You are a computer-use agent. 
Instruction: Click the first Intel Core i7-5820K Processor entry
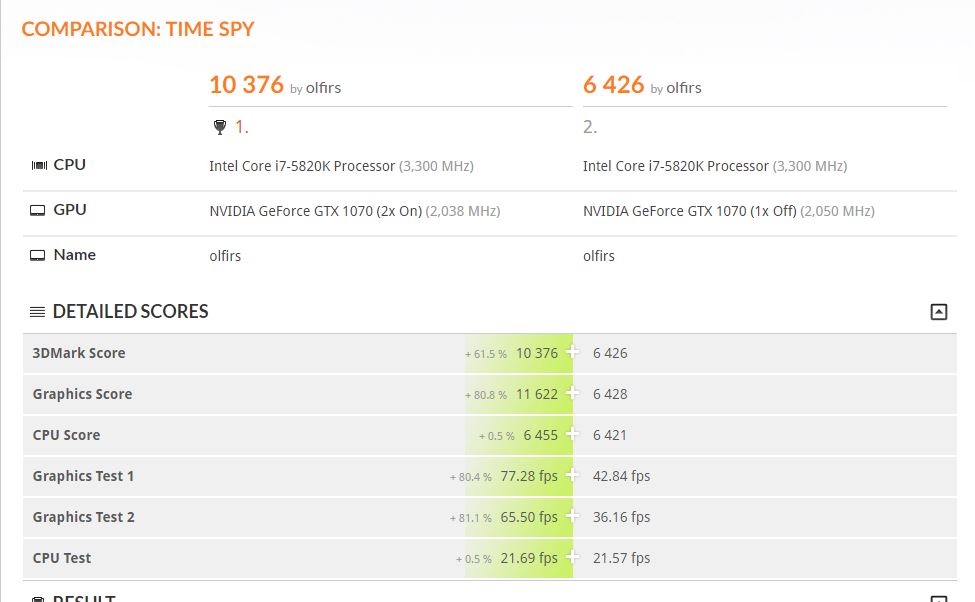click(302, 166)
